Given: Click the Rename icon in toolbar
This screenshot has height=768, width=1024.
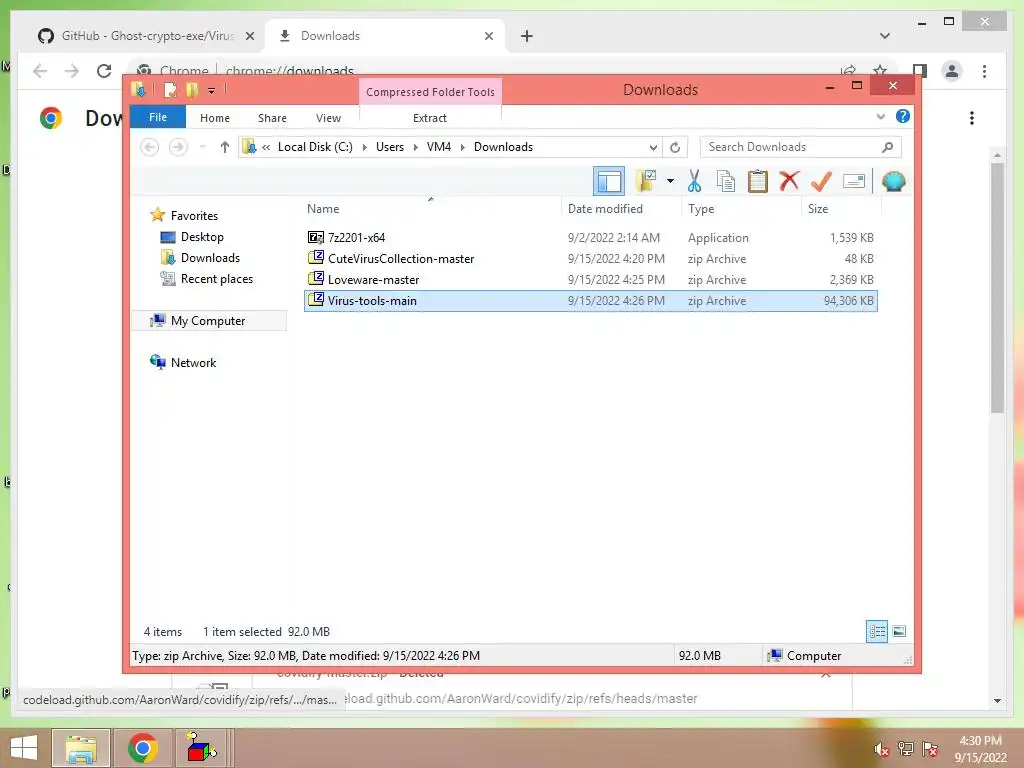Looking at the screenshot, I should (x=854, y=181).
